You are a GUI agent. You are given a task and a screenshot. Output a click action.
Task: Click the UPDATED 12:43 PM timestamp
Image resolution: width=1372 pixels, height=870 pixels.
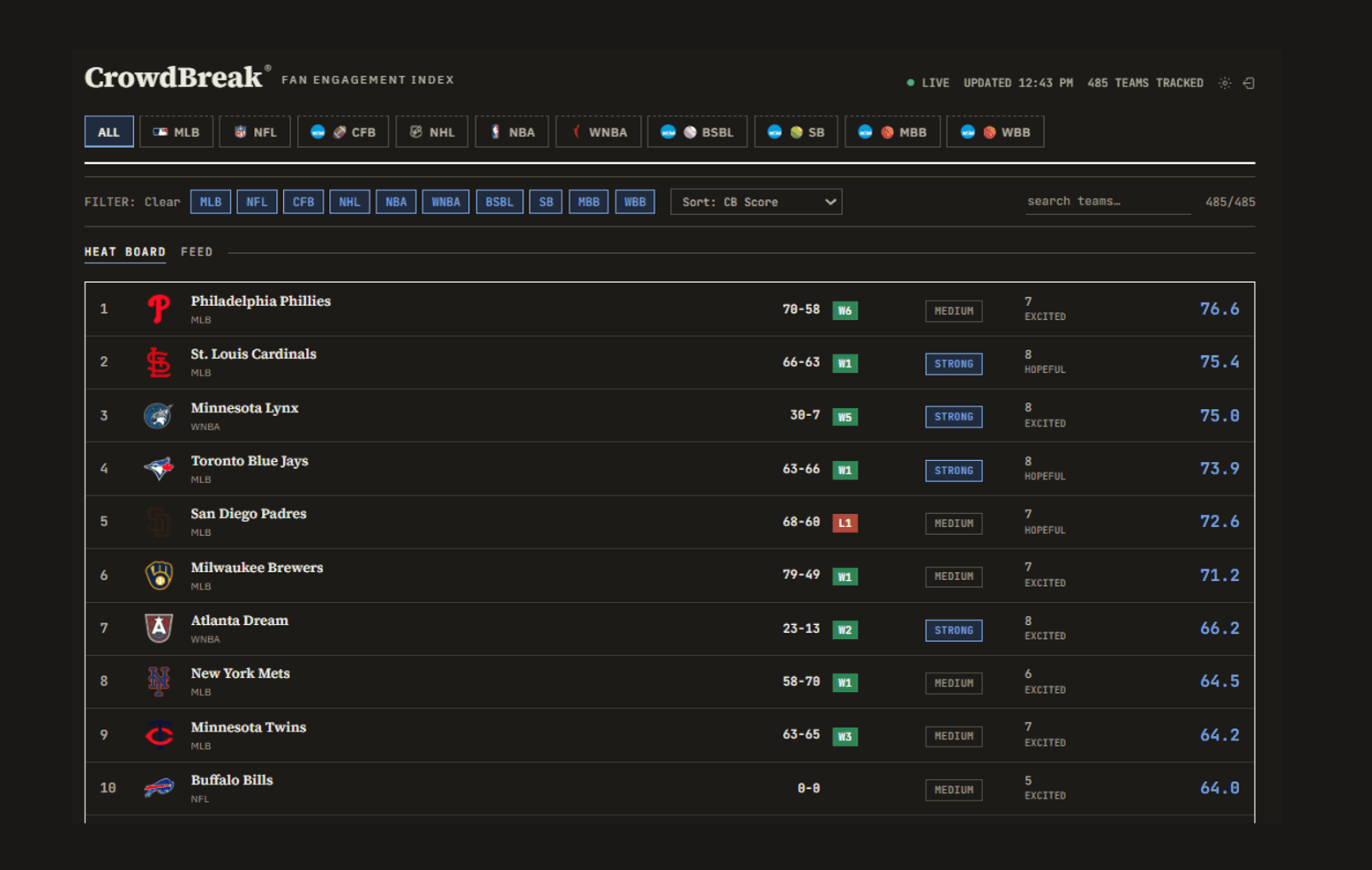tap(1018, 83)
